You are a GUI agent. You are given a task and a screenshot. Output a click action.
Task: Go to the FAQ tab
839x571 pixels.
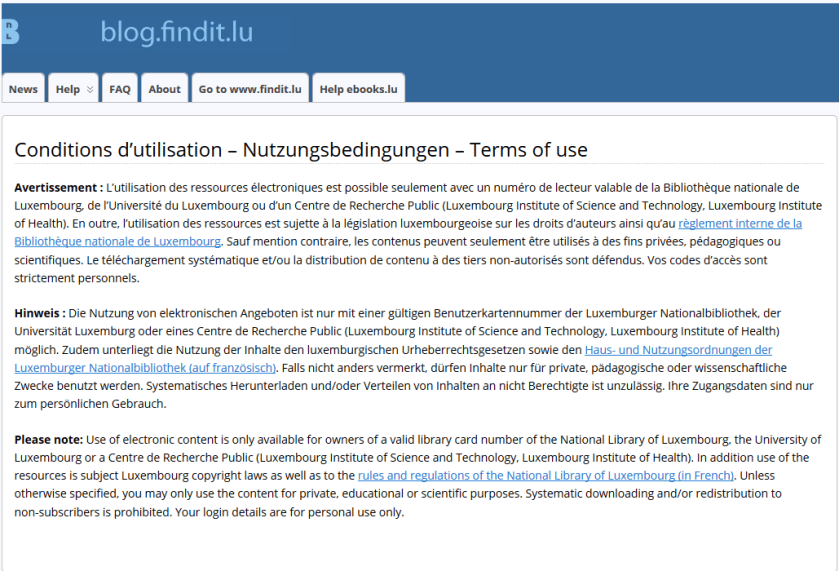click(120, 89)
